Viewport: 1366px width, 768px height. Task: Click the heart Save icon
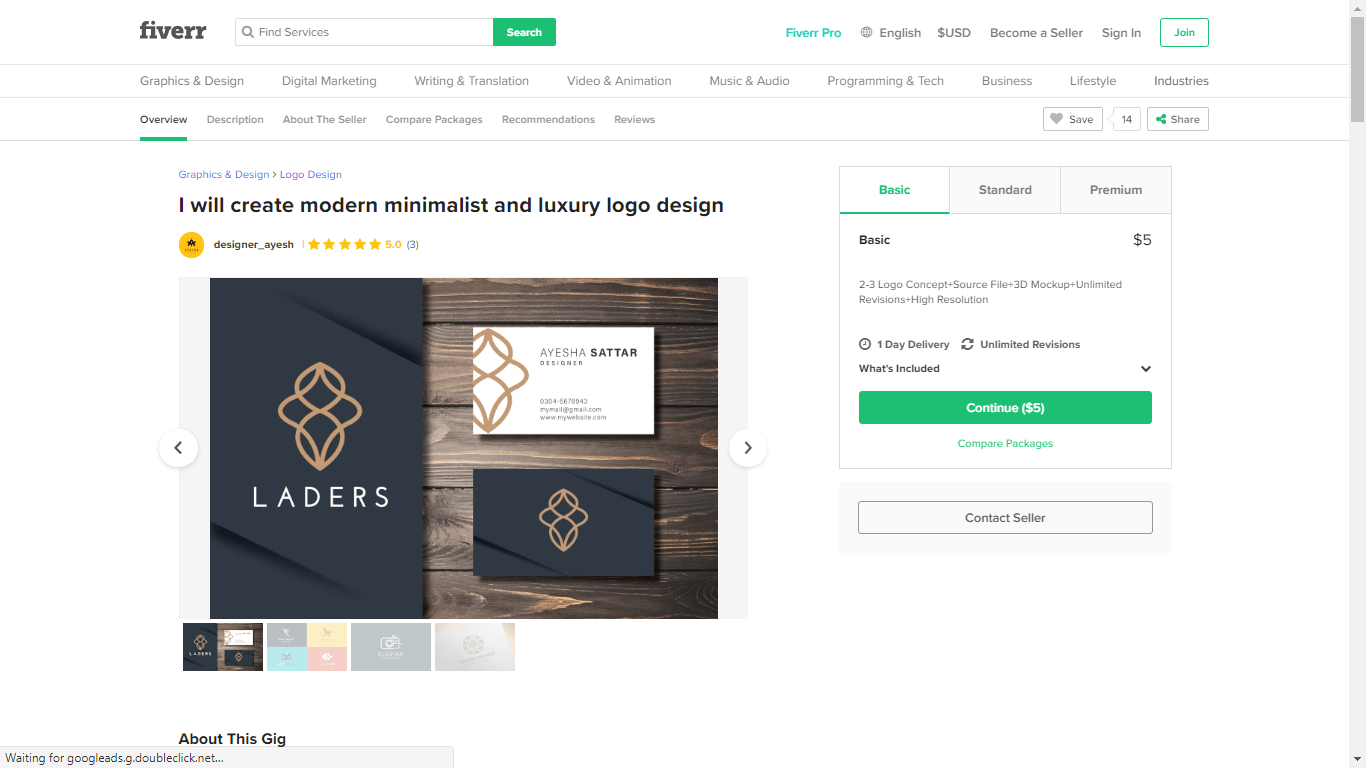1056,119
